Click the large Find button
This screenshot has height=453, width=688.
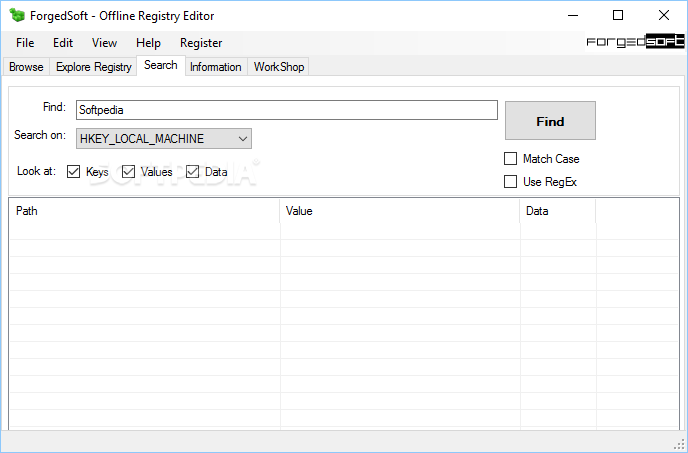click(x=550, y=121)
